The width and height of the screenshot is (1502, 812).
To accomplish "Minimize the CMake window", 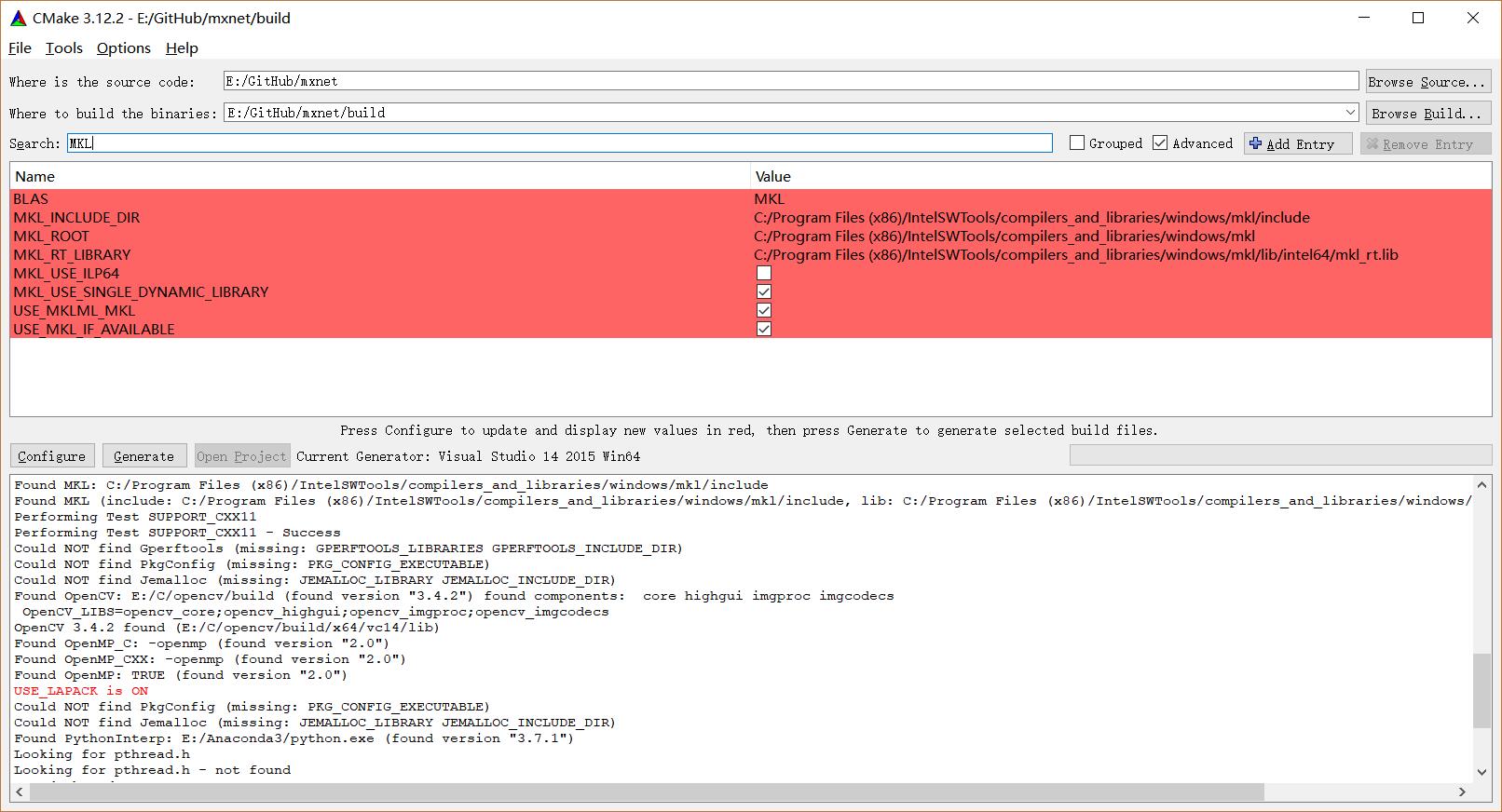I will 1363,18.
